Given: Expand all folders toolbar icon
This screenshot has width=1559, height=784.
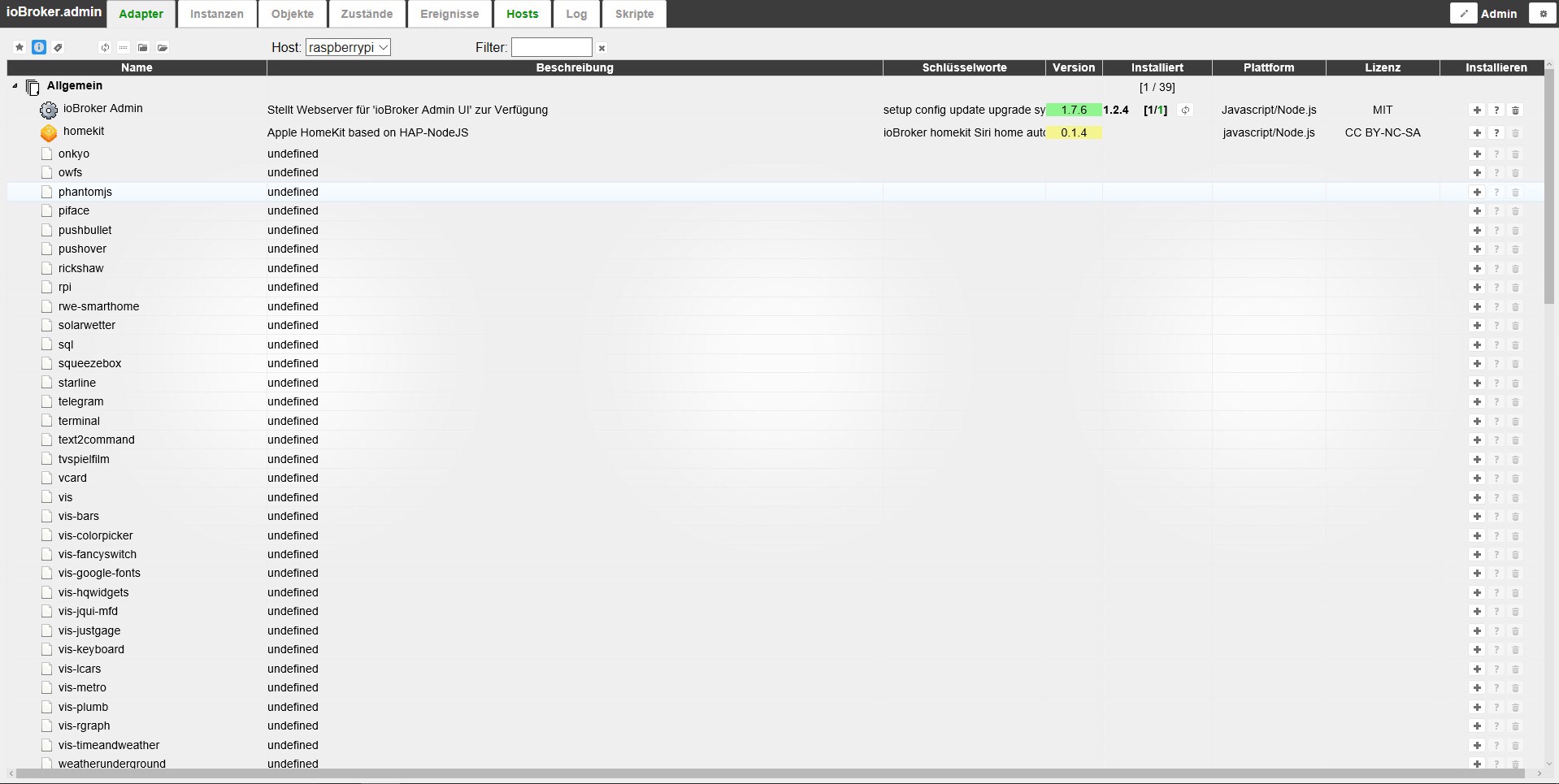Looking at the screenshot, I should [x=163, y=47].
